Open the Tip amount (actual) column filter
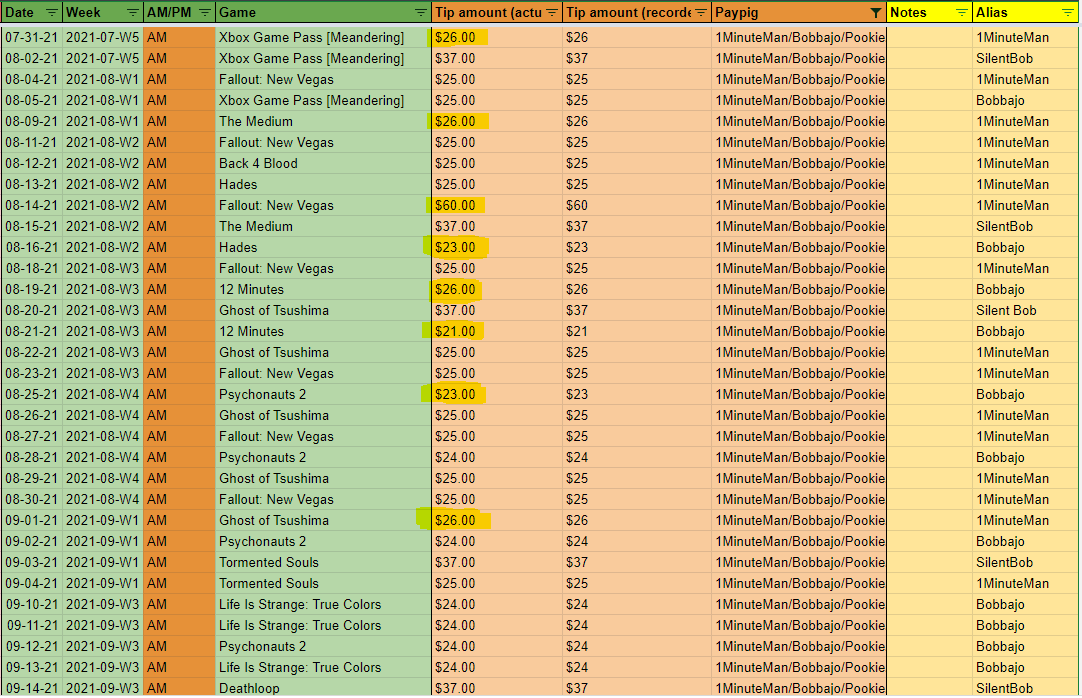 point(552,12)
